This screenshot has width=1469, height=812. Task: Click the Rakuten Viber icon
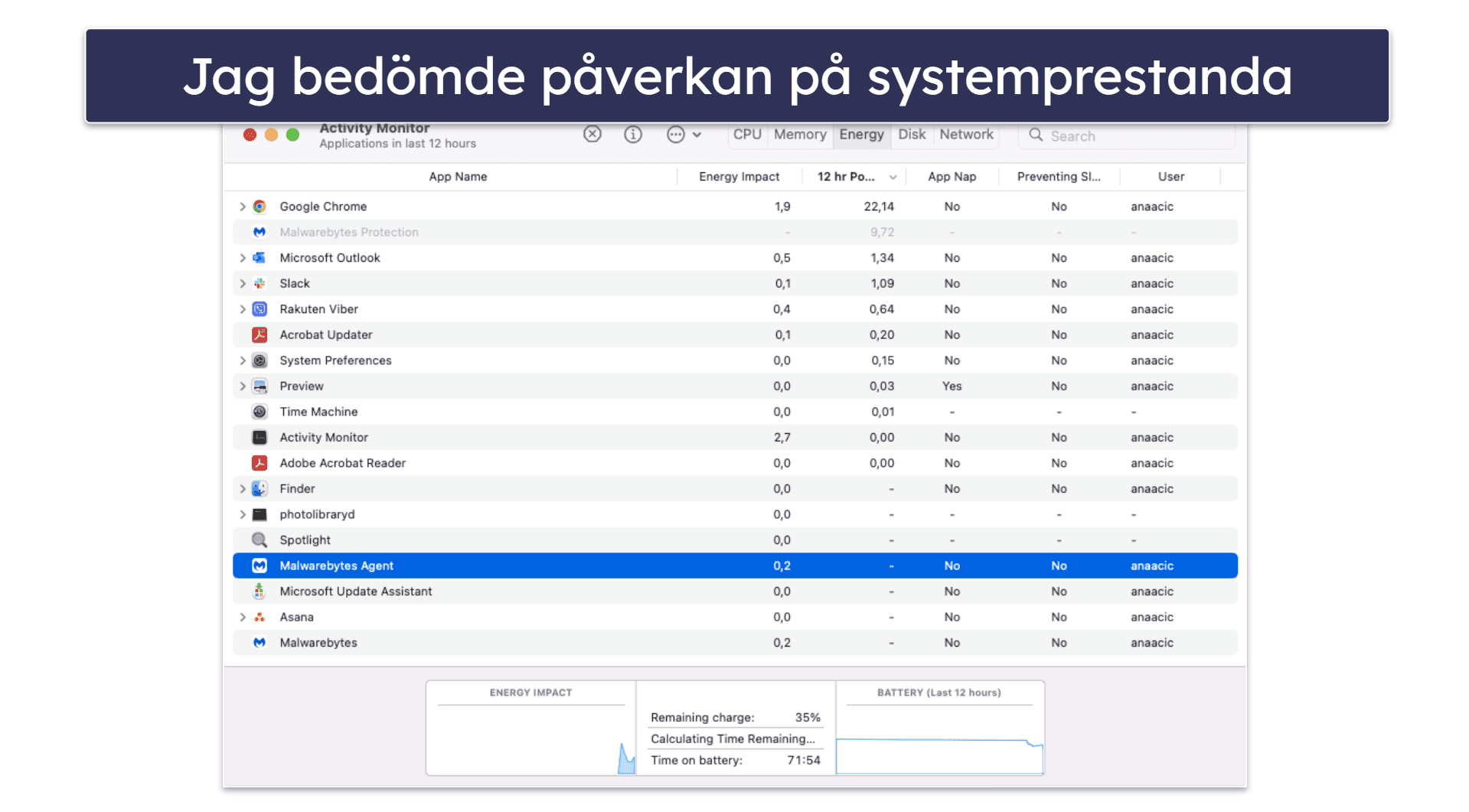[x=260, y=309]
